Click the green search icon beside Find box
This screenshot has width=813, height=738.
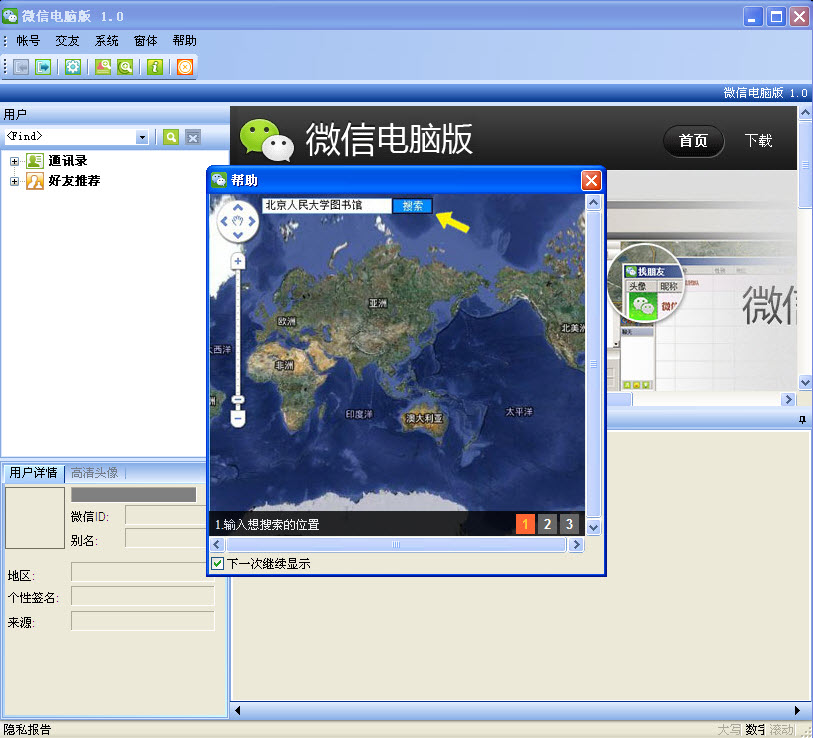coord(171,137)
